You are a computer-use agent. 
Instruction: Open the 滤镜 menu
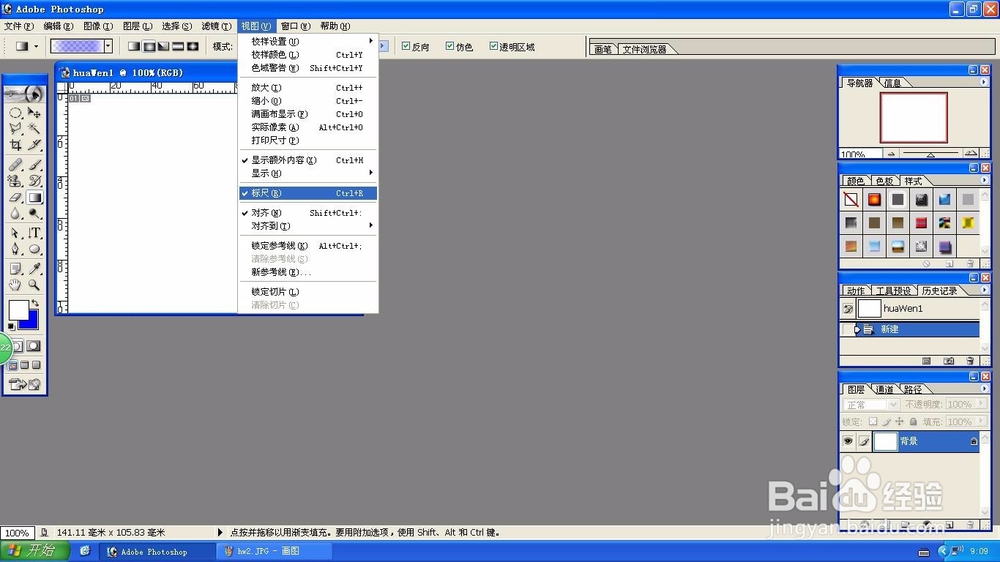tap(216, 26)
